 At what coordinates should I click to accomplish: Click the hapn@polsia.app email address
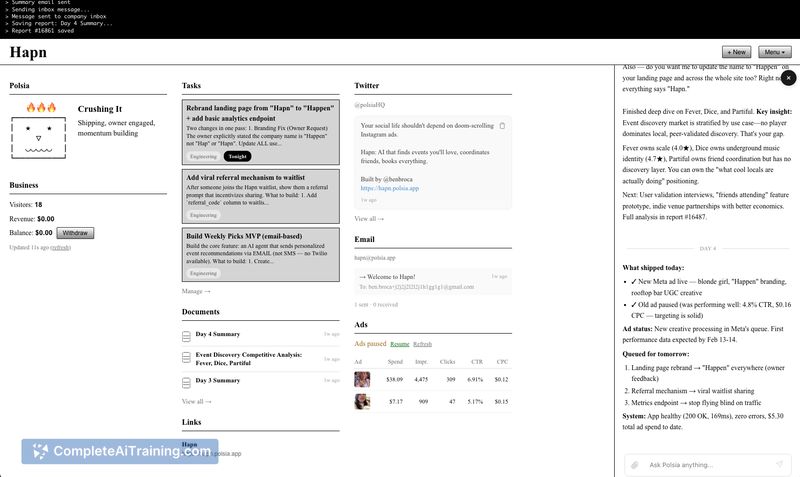coord(375,258)
